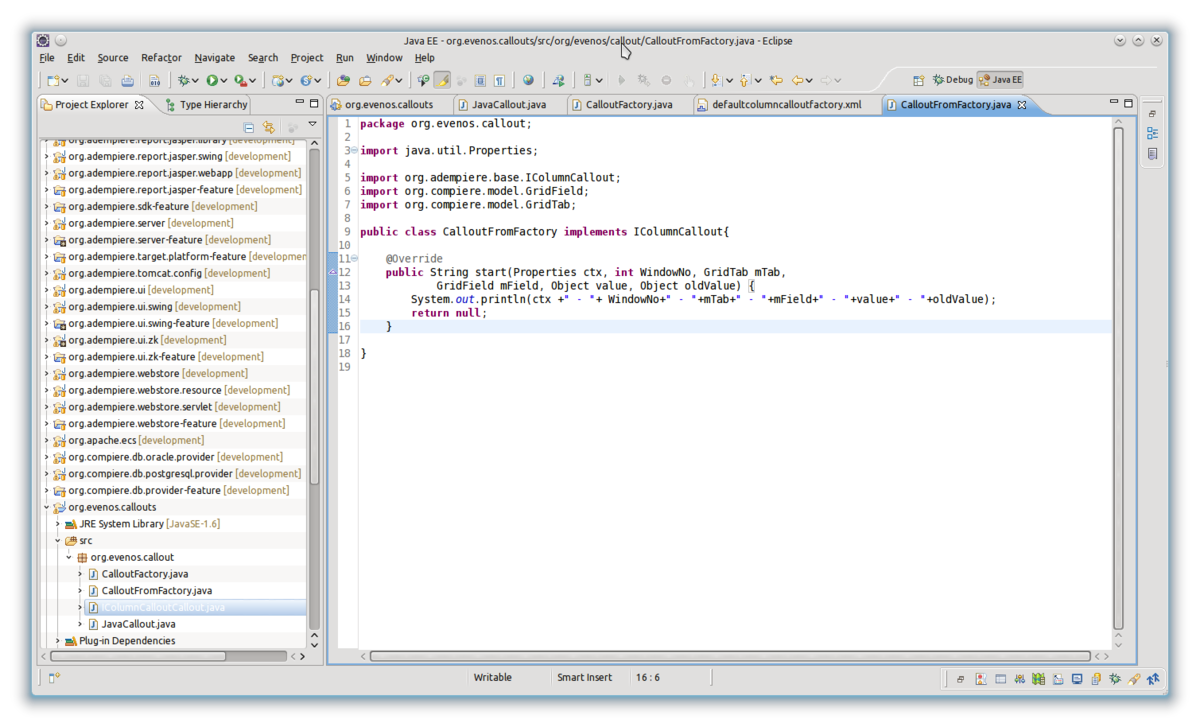The height and width of the screenshot is (727, 1200).
Task: Click the Link with Editor icon in Project Explorer
Action: [268, 127]
